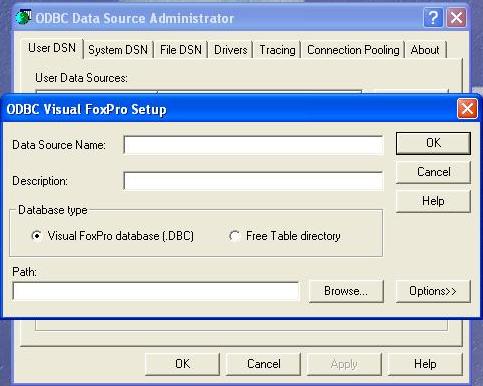Close the ODBC Visual FoxPro Setup dialog
Screen dimensions: 483x386
pos(467,108)
